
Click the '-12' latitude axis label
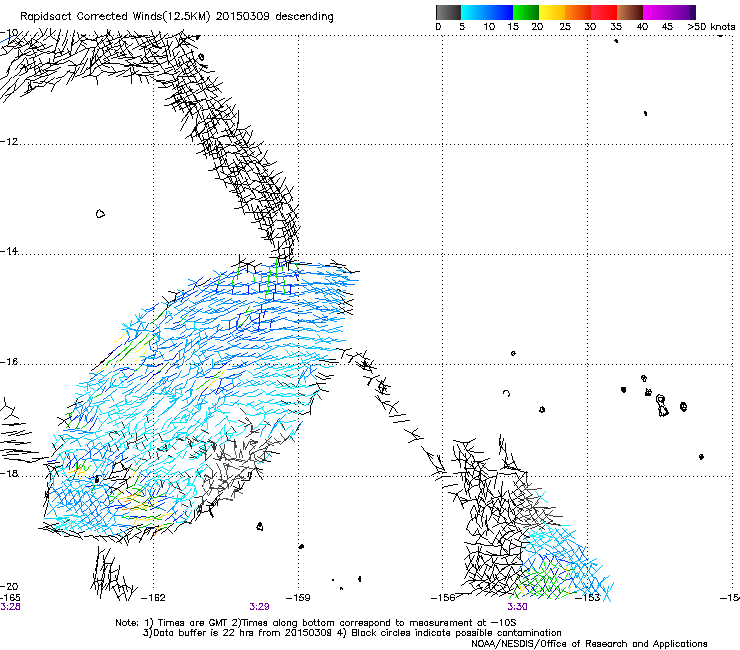pyautogui.click(x=10, y=142)
